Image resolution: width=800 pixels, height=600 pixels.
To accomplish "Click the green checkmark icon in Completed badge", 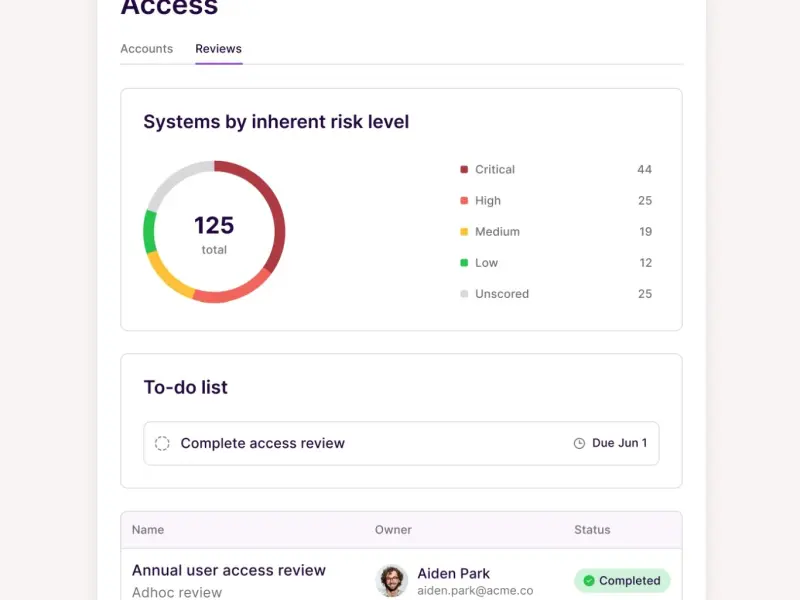I will pyautogui.click(x=589, y=581).
